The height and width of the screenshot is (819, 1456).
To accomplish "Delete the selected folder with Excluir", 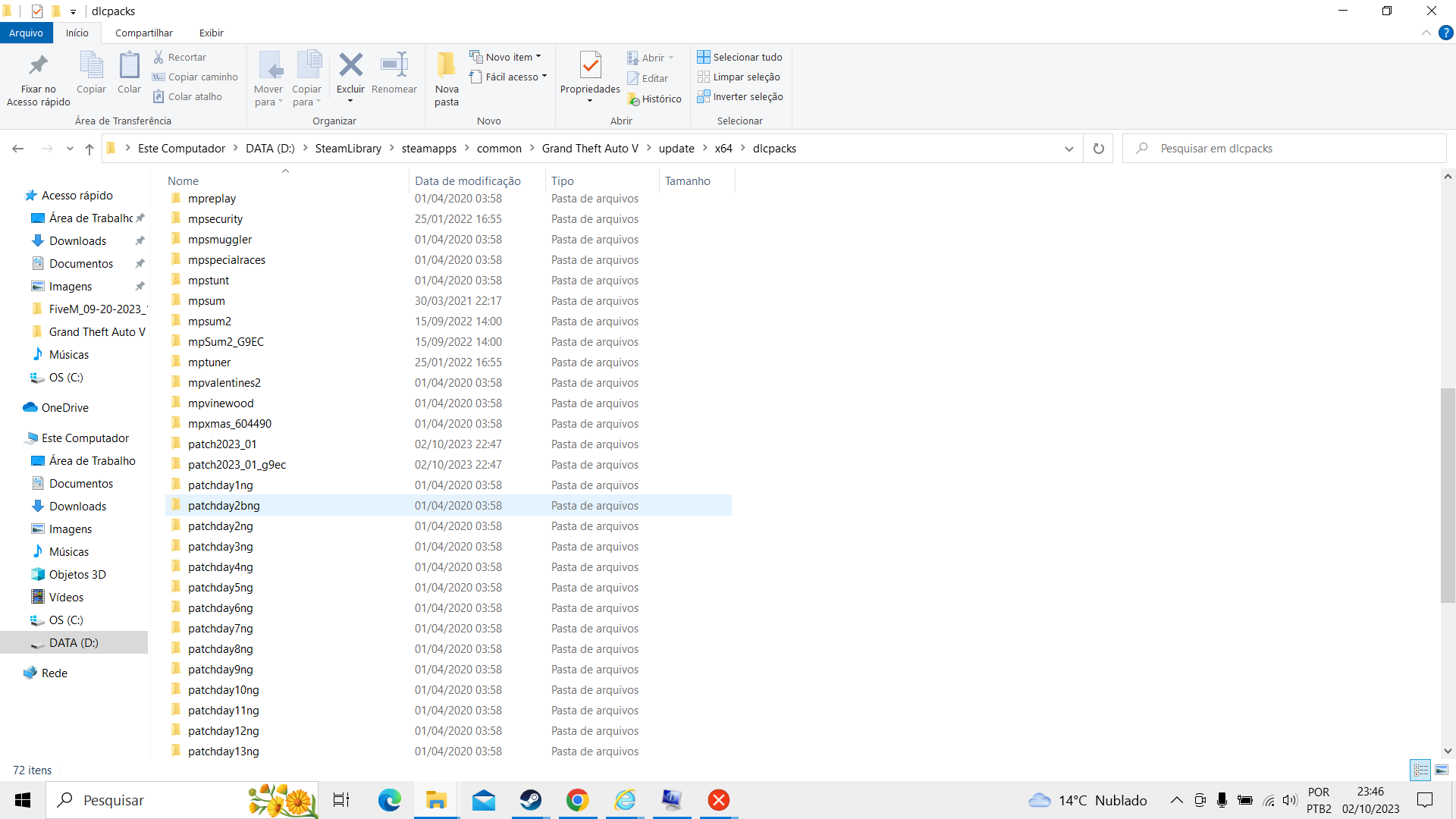I will (x=350, y=78).
